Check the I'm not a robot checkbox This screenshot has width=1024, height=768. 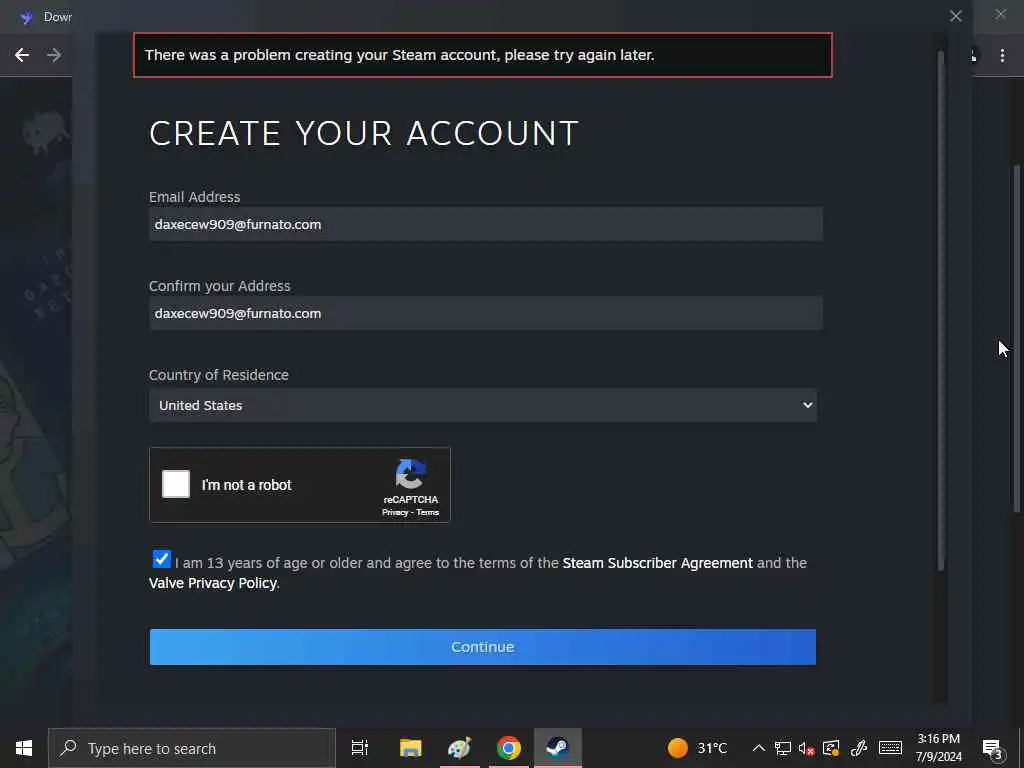click(x=176, y=484)
